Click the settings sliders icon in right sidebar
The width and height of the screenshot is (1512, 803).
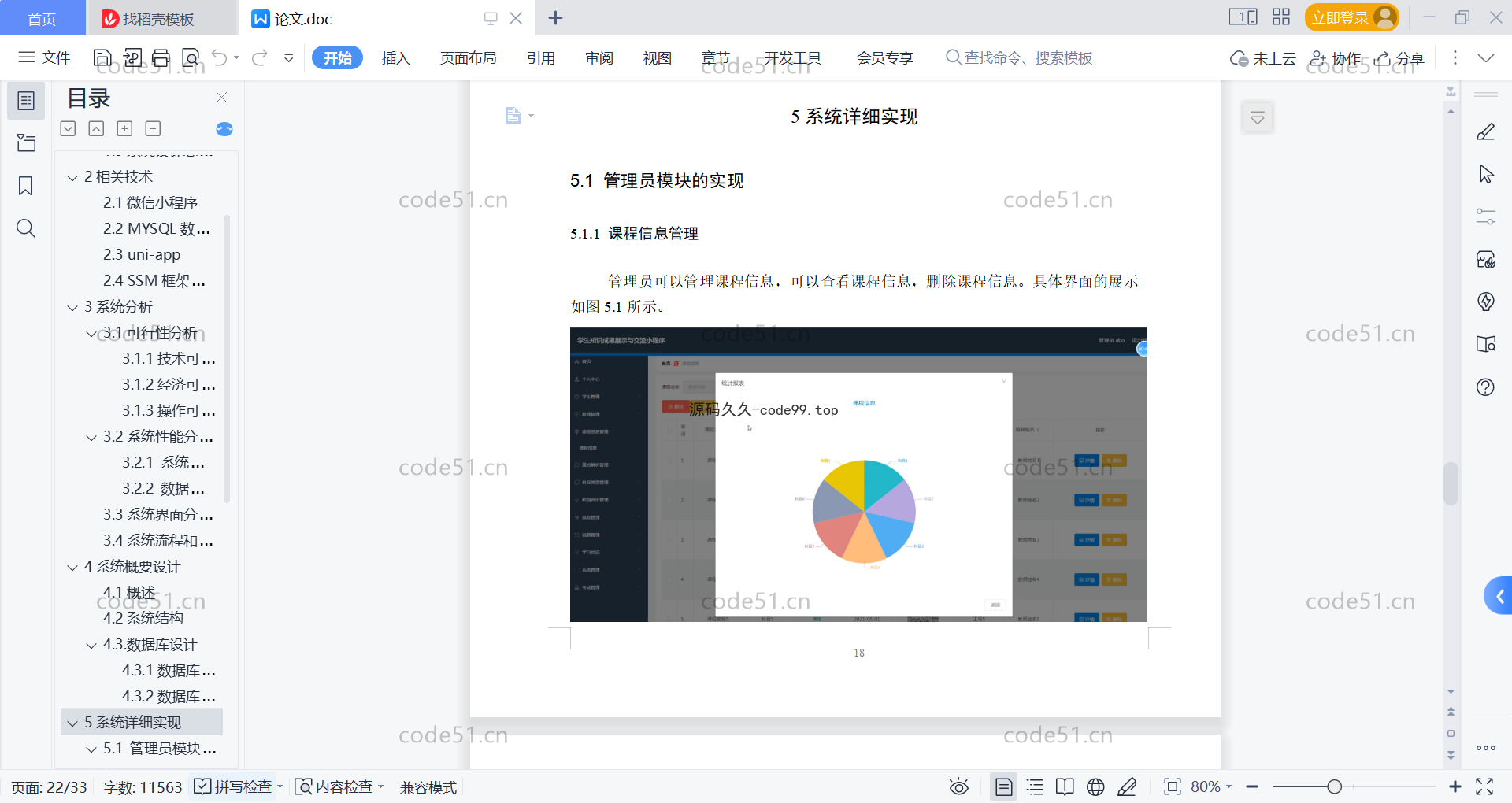click(x=1486, y=216)
